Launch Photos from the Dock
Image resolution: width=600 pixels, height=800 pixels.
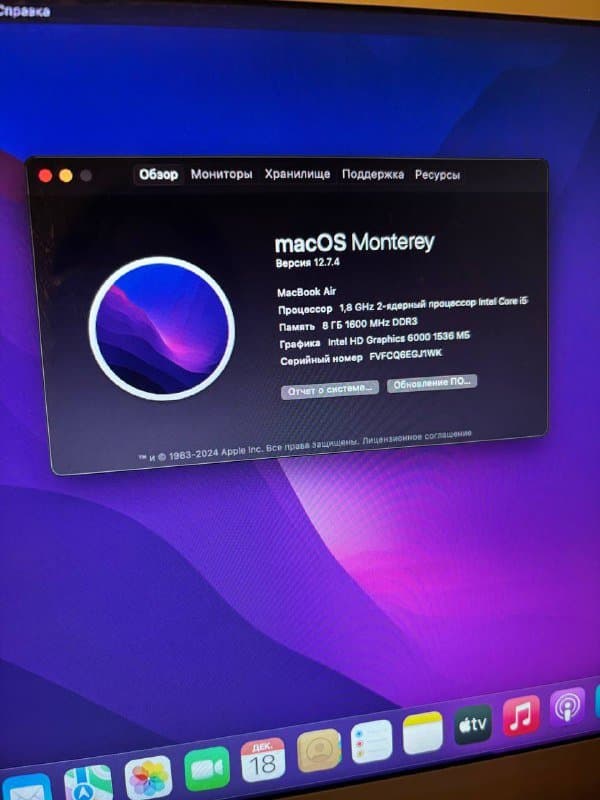(148, 778)
